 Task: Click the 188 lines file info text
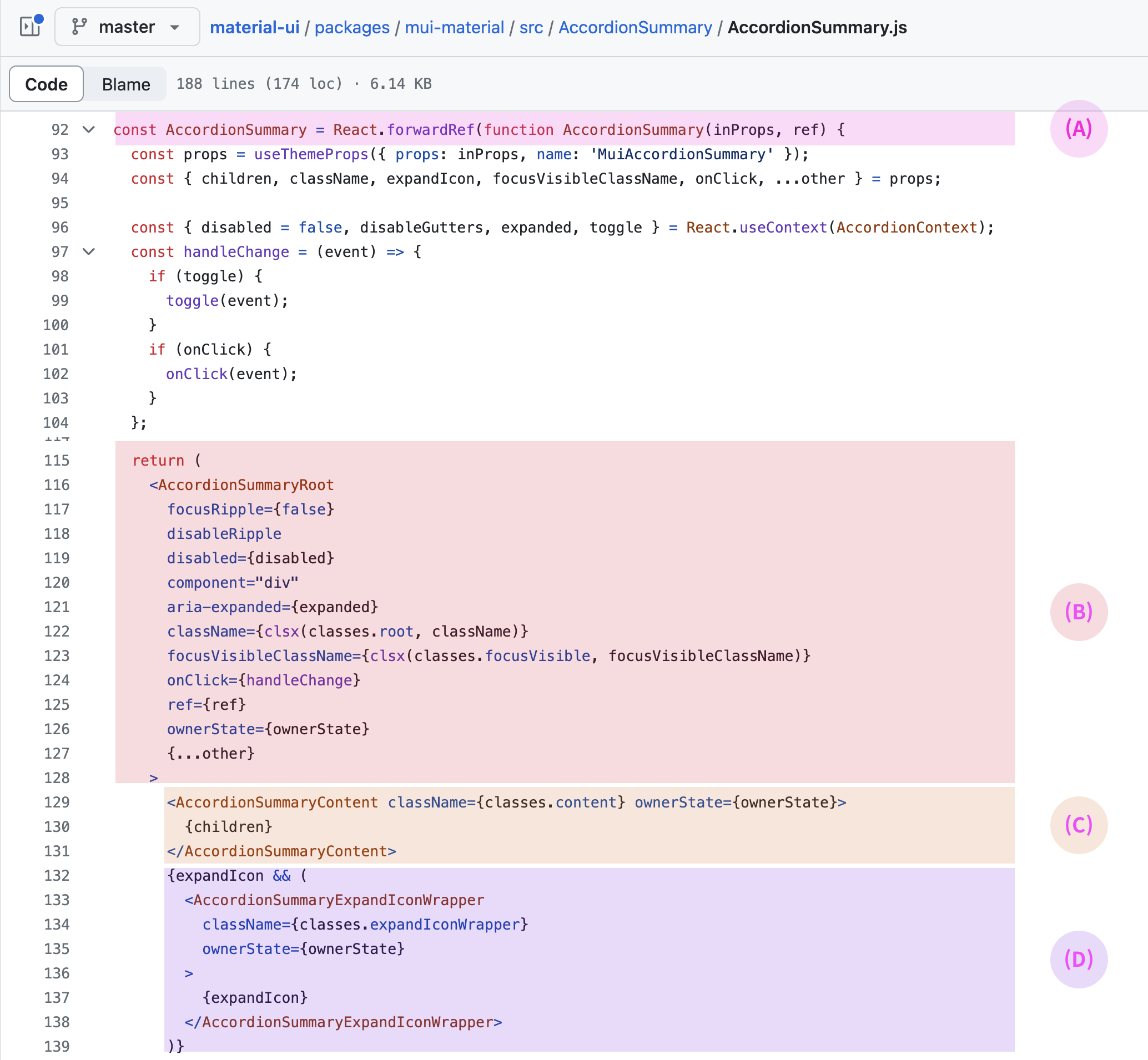click(304, 84)
